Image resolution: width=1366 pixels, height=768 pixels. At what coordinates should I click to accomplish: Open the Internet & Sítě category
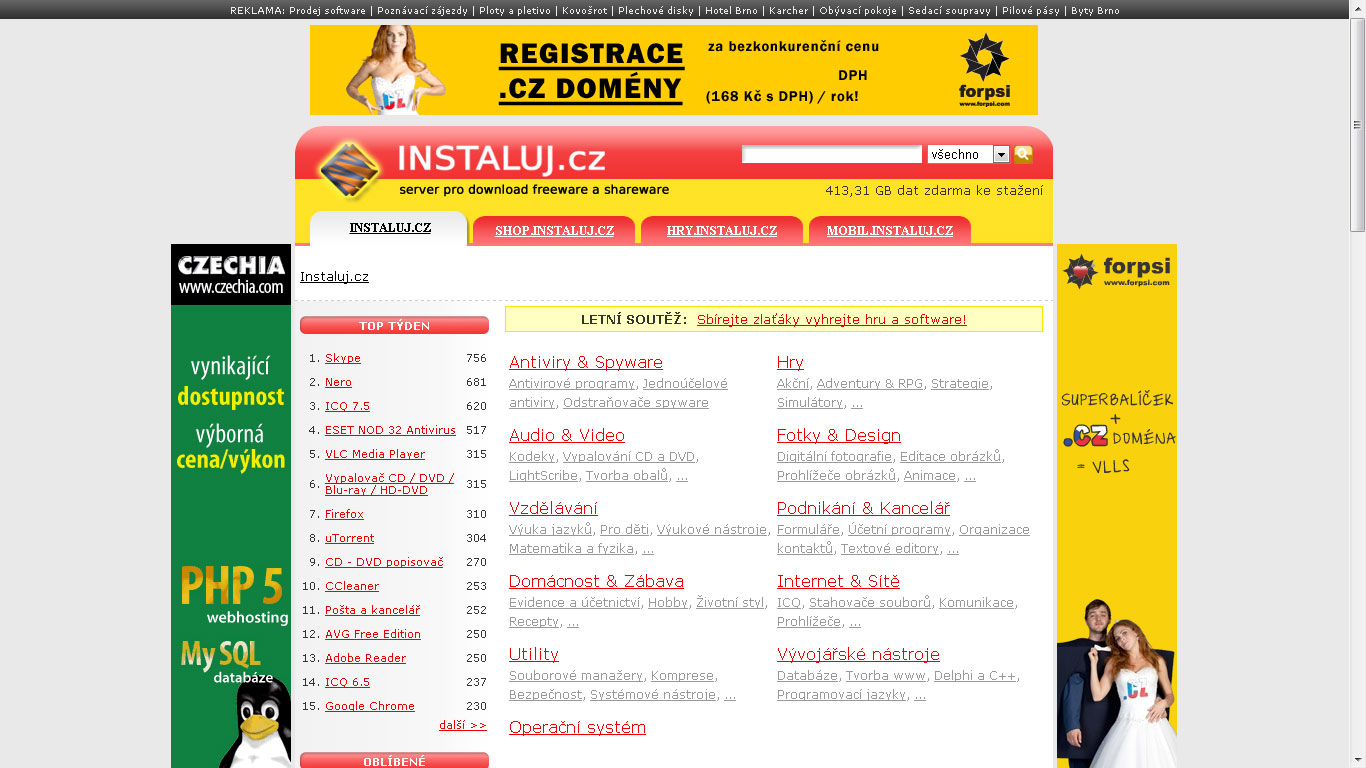pos(838,581)
